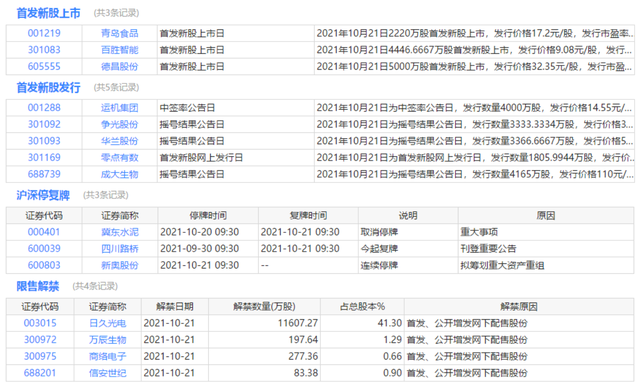The height and width of the screenshot is (384, 640).
Task: Open stock code 301092
Action: pyautogui.click(x=44, y=124)
